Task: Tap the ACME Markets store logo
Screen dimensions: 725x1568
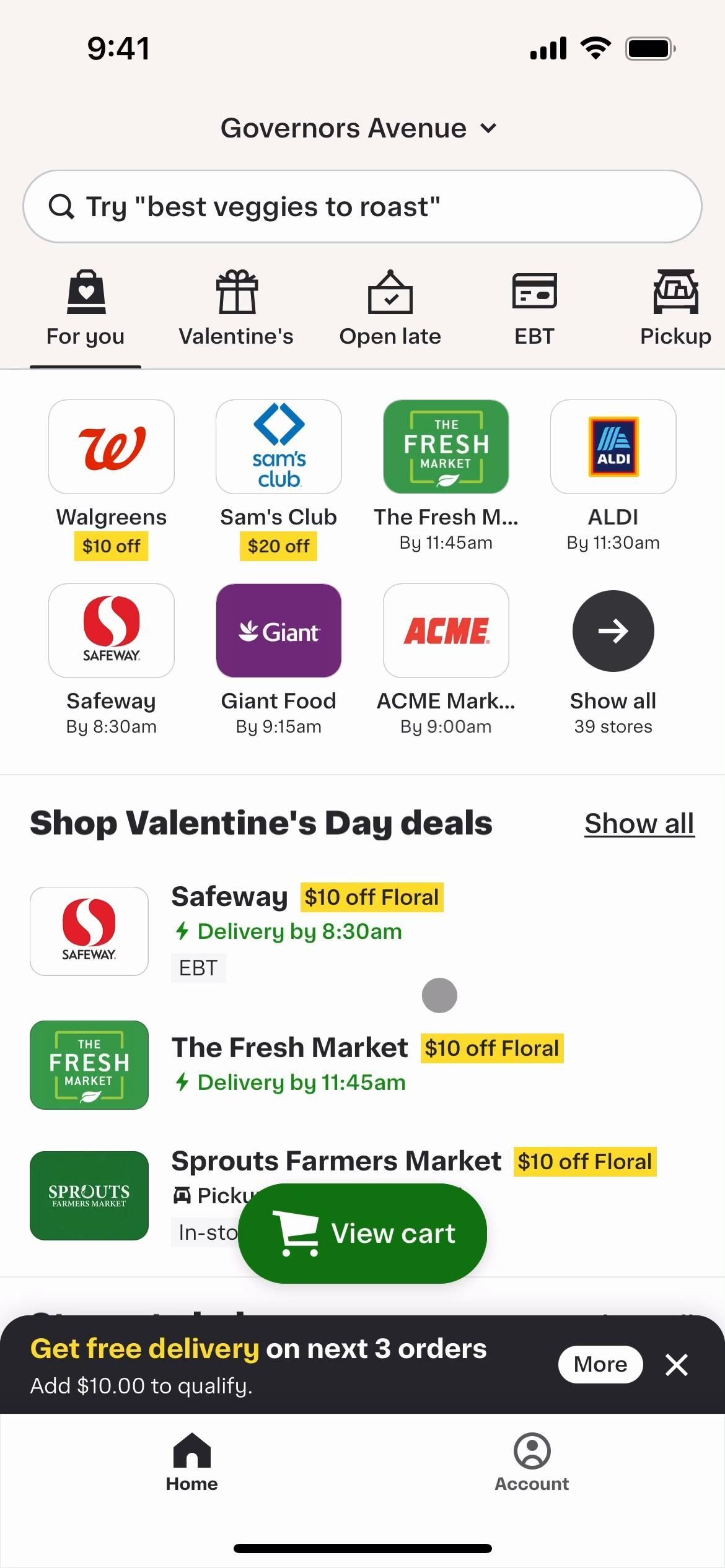Action: [446, 630]
